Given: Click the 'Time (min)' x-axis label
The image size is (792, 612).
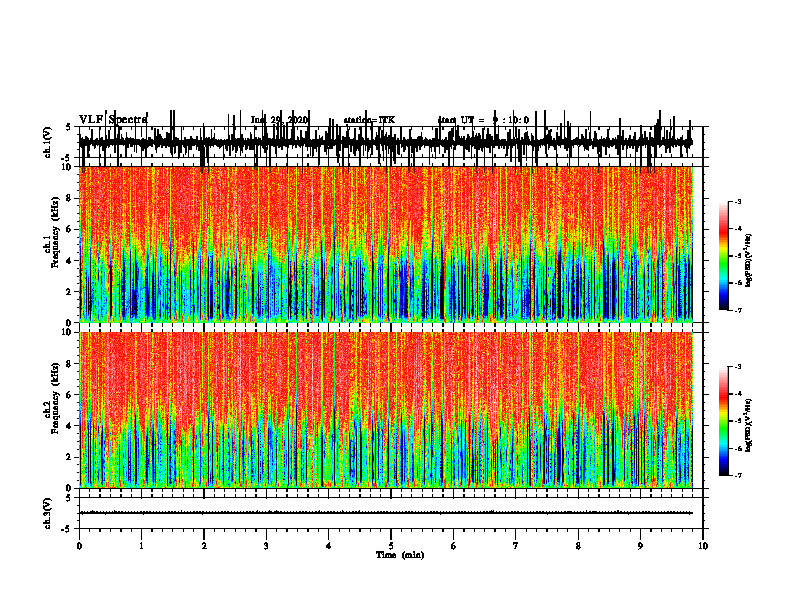Looking at the screenshot, I should coord(400,555).
